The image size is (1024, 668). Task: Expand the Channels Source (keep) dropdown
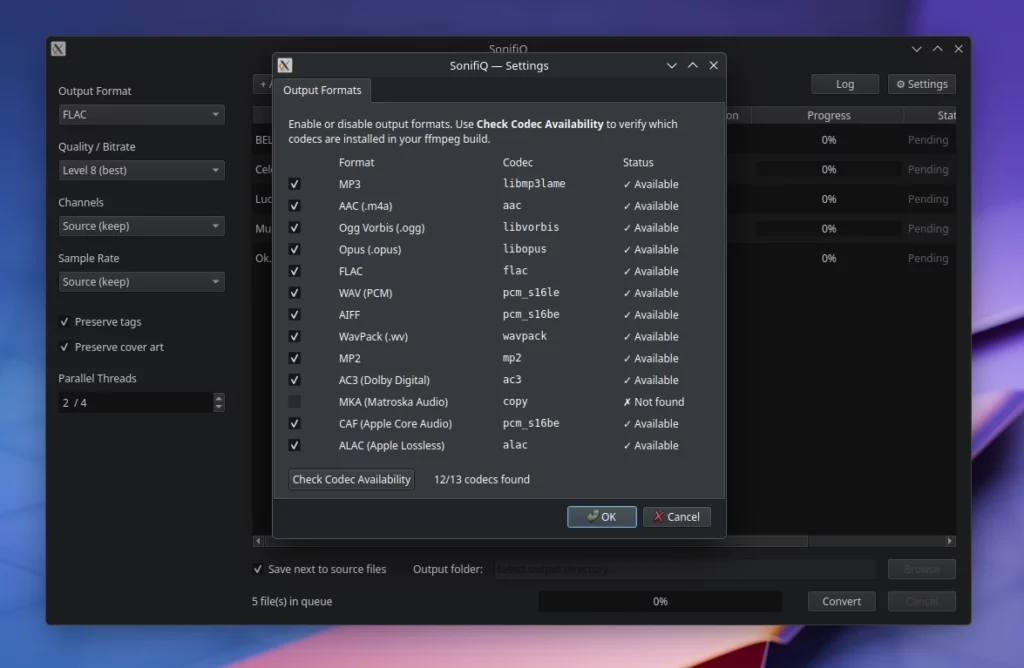(x=141, y=226)
